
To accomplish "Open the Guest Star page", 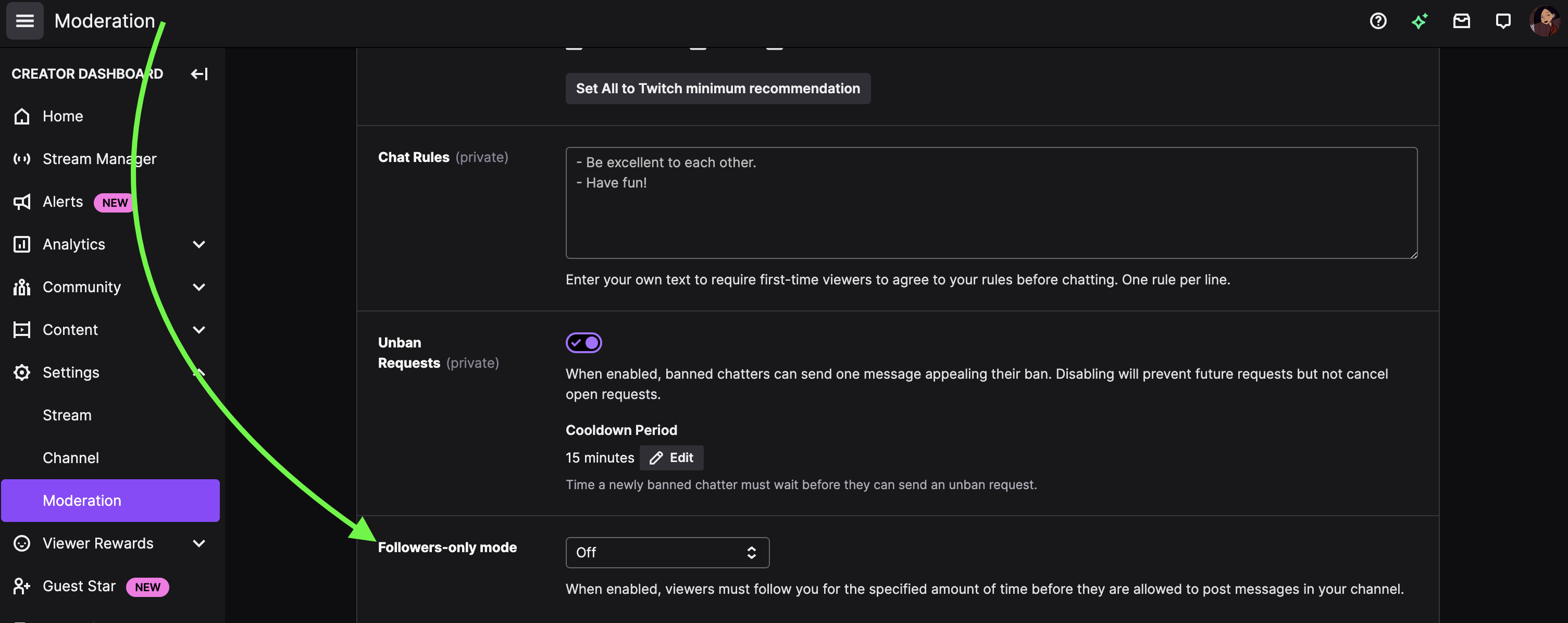I will click(79, 586).
